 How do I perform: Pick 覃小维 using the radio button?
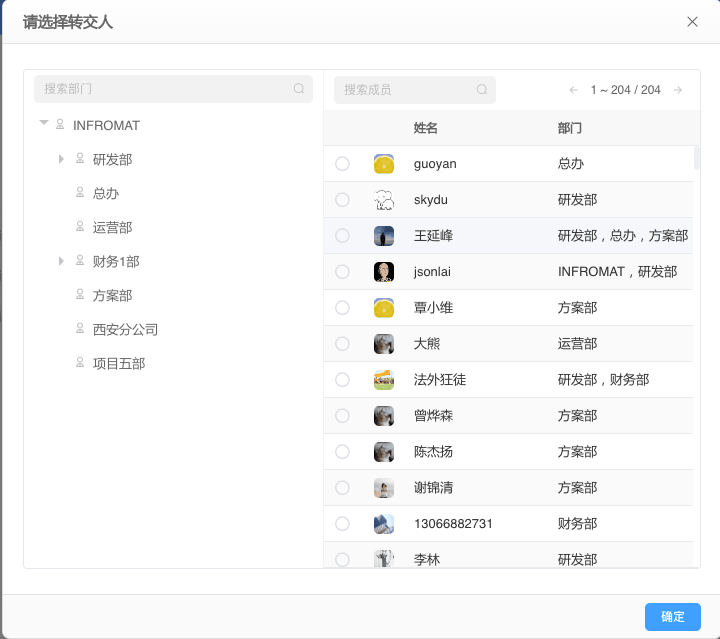pyautogui.click(x=342, y=308)
